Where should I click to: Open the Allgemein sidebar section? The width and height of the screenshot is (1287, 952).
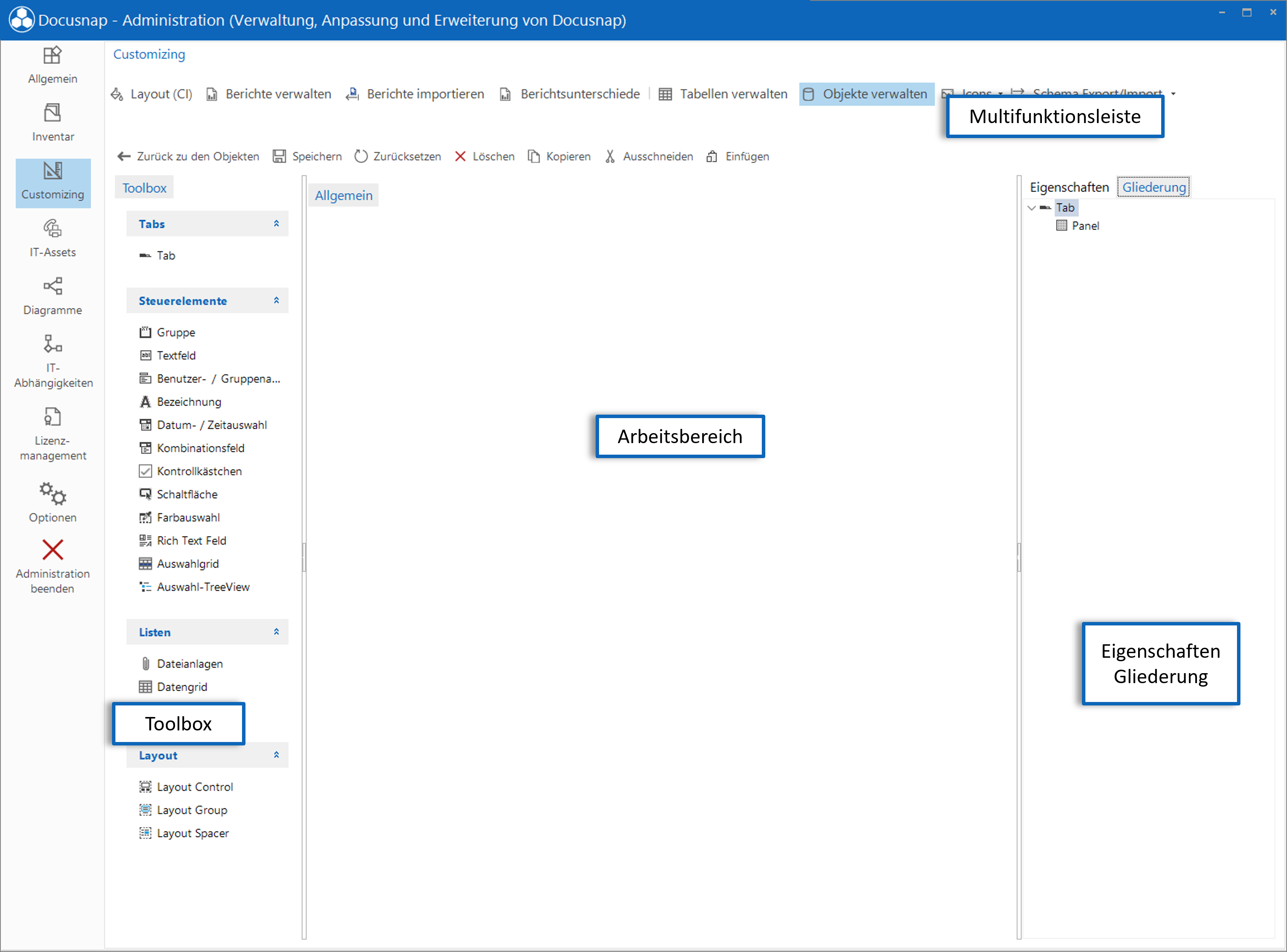pos(52,66)
